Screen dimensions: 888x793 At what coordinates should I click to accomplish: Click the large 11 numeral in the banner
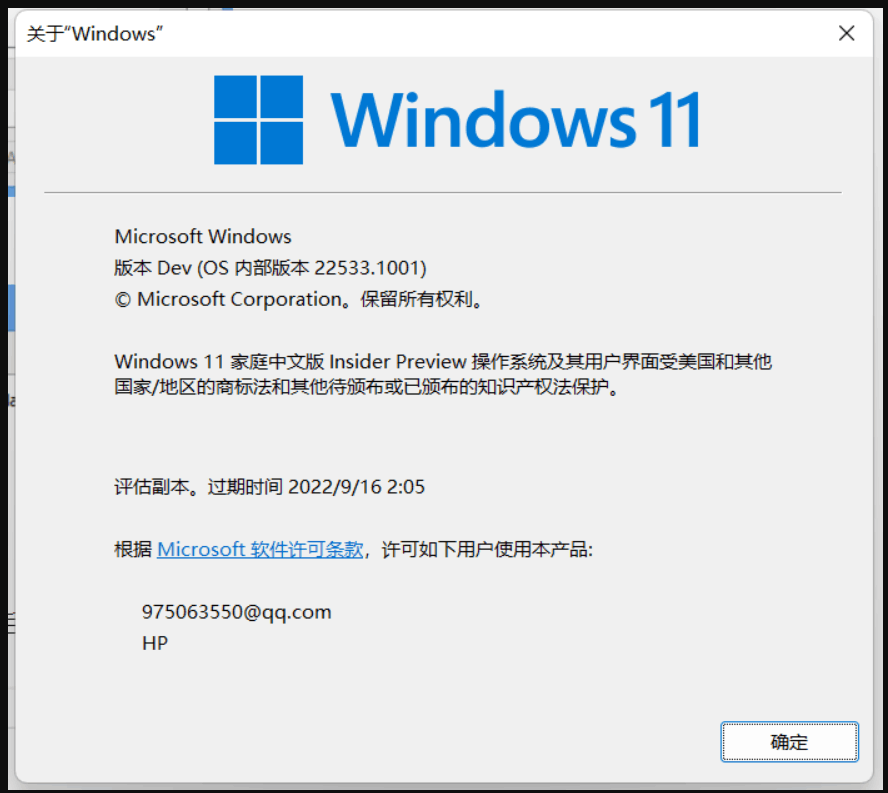pos(673,120)
